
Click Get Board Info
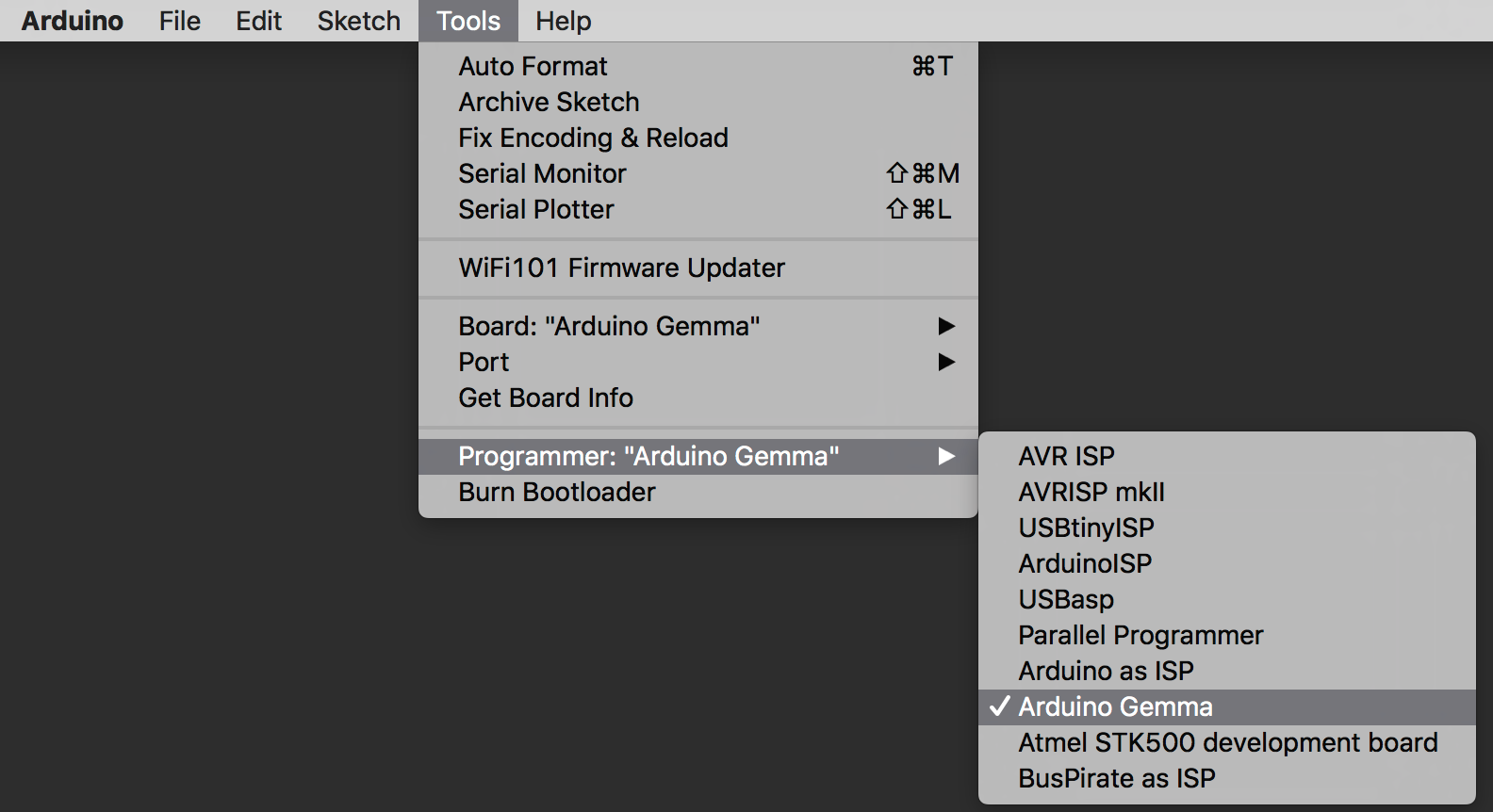[x=546, y=398]
